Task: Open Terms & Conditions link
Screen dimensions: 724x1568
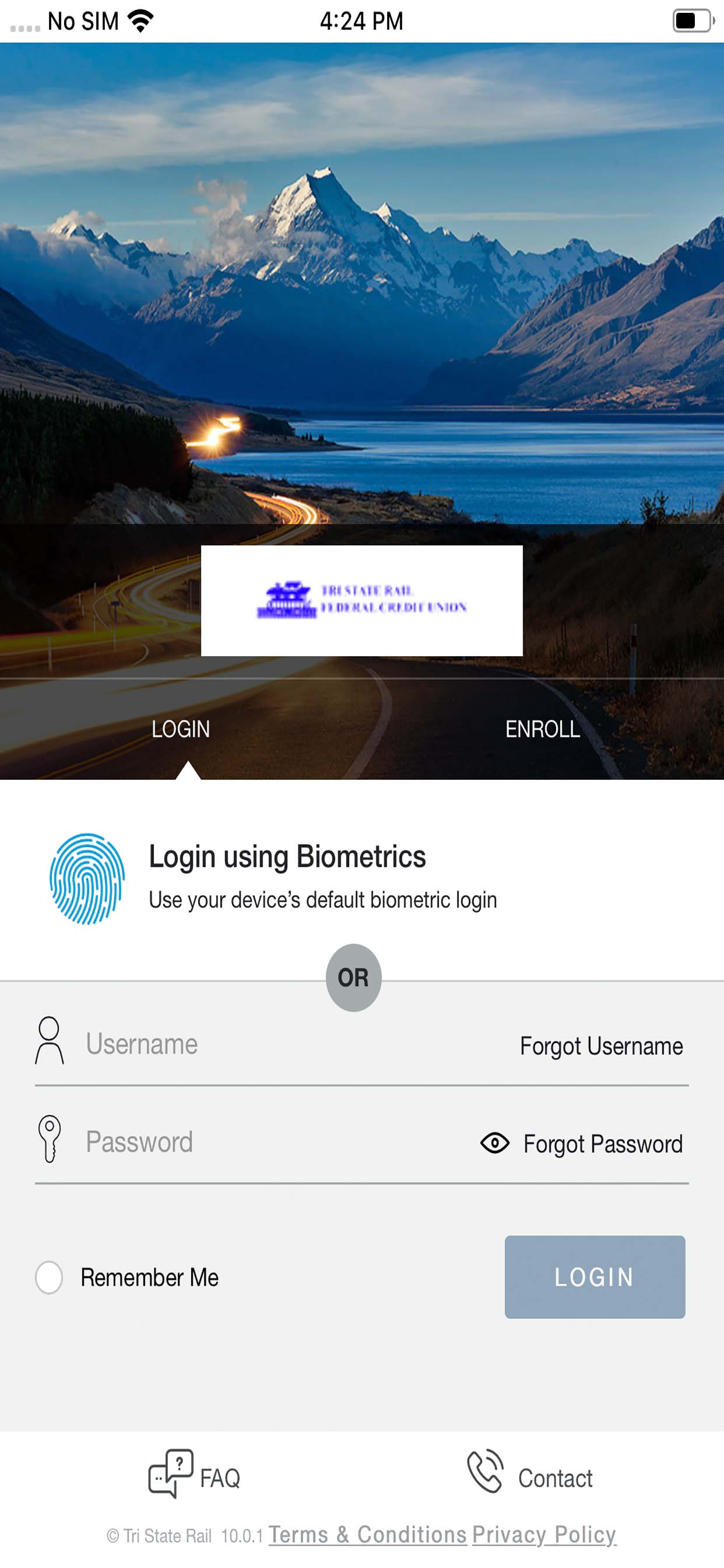Action: coord(367,1535)
